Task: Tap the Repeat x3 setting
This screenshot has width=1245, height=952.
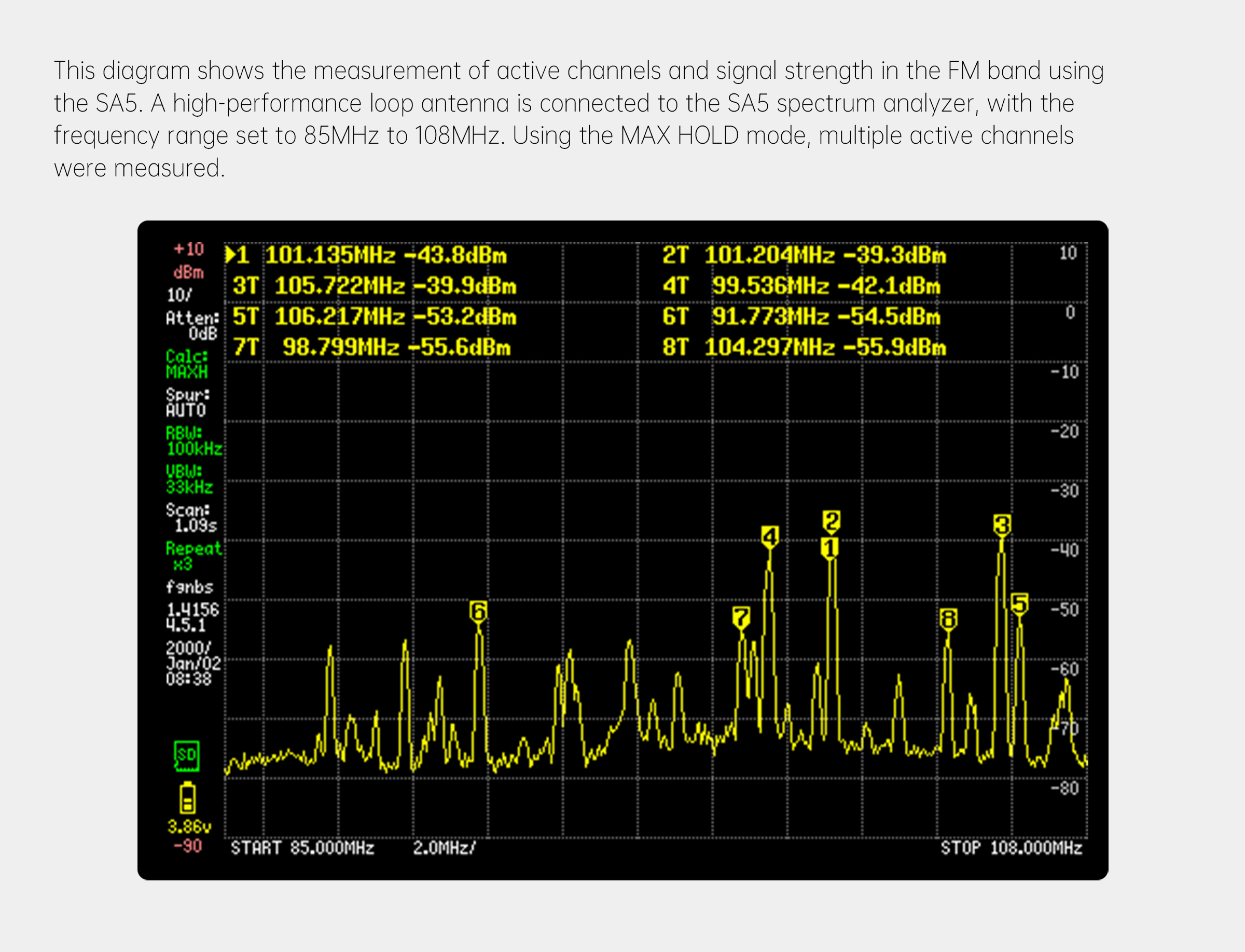Action: tap(192, 556)
